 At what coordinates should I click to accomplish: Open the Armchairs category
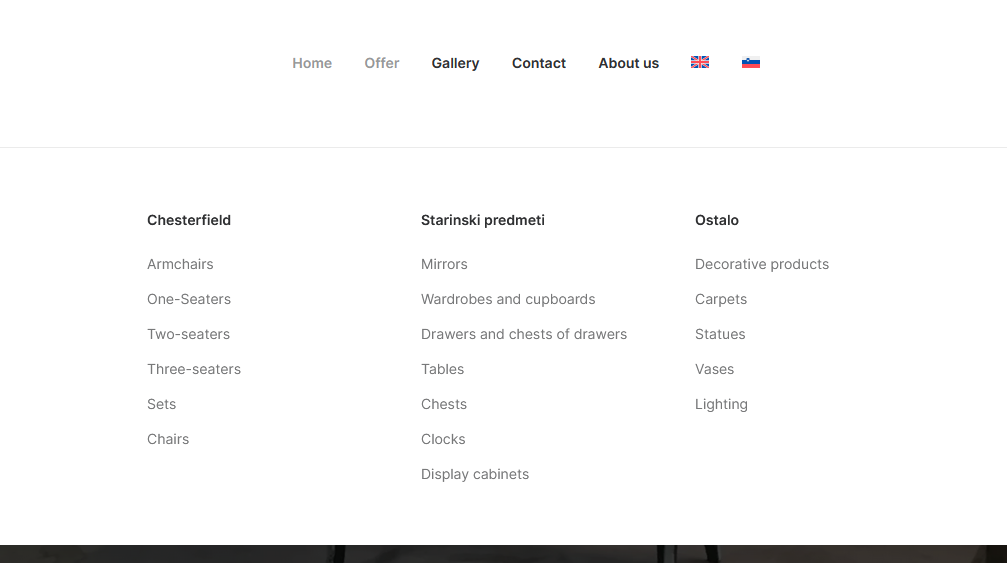[180, 264]
